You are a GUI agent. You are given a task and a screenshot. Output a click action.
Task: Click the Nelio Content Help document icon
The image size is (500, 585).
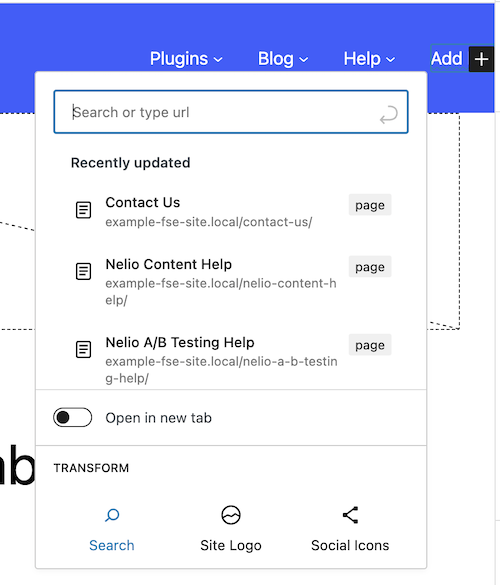pos(83,271)
